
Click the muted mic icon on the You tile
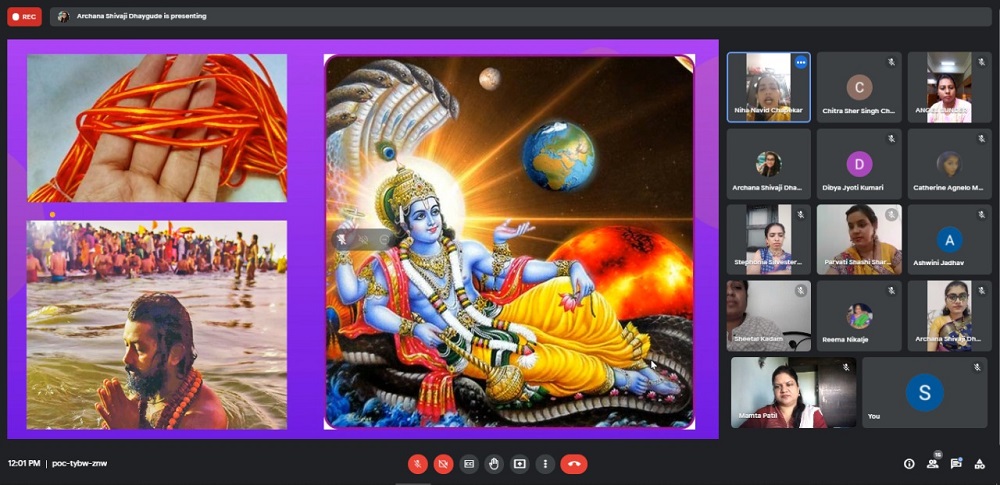pos(976,367)
